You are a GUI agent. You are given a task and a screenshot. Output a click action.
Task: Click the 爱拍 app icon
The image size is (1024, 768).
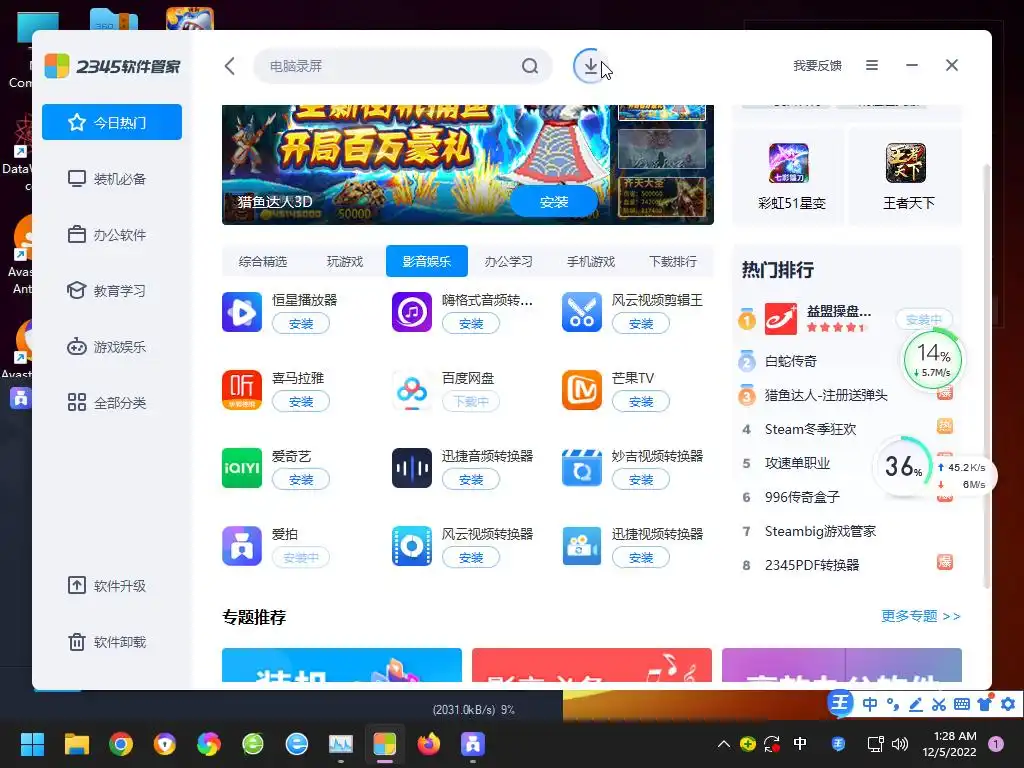pyautogui.click(x=242, y=546)
